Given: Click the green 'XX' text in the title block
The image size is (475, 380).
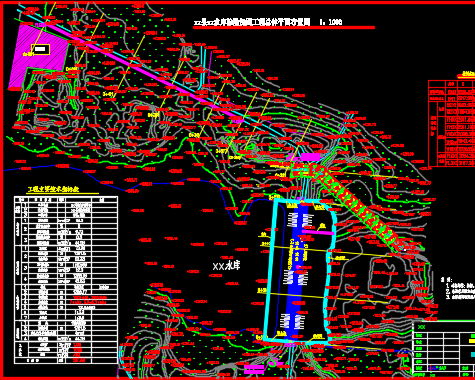Looking at the screenshot, I should 422,327.
